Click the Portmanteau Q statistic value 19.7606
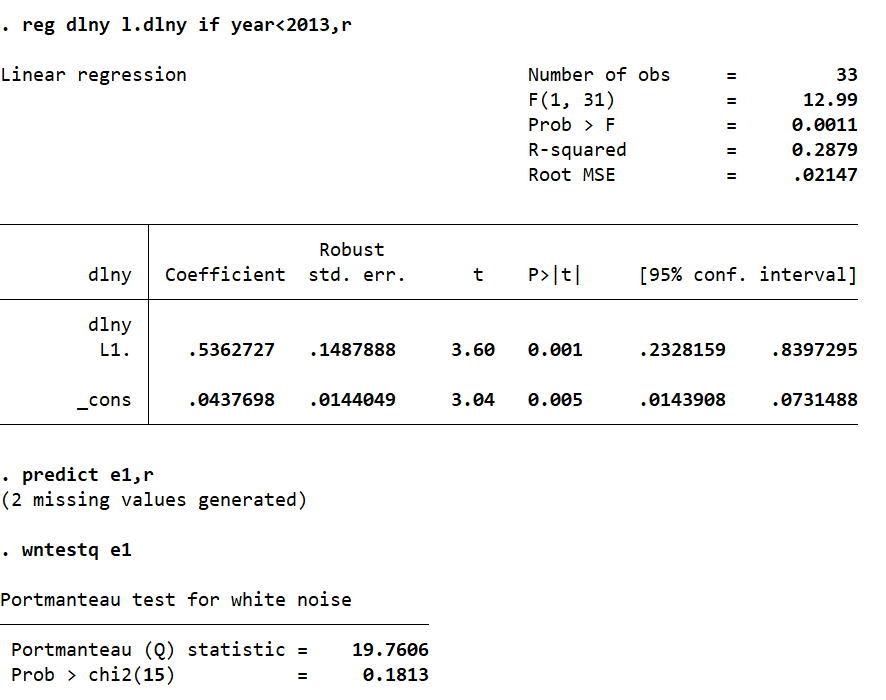Viewport: 886px width, 700px height. [x=390, y=650]
